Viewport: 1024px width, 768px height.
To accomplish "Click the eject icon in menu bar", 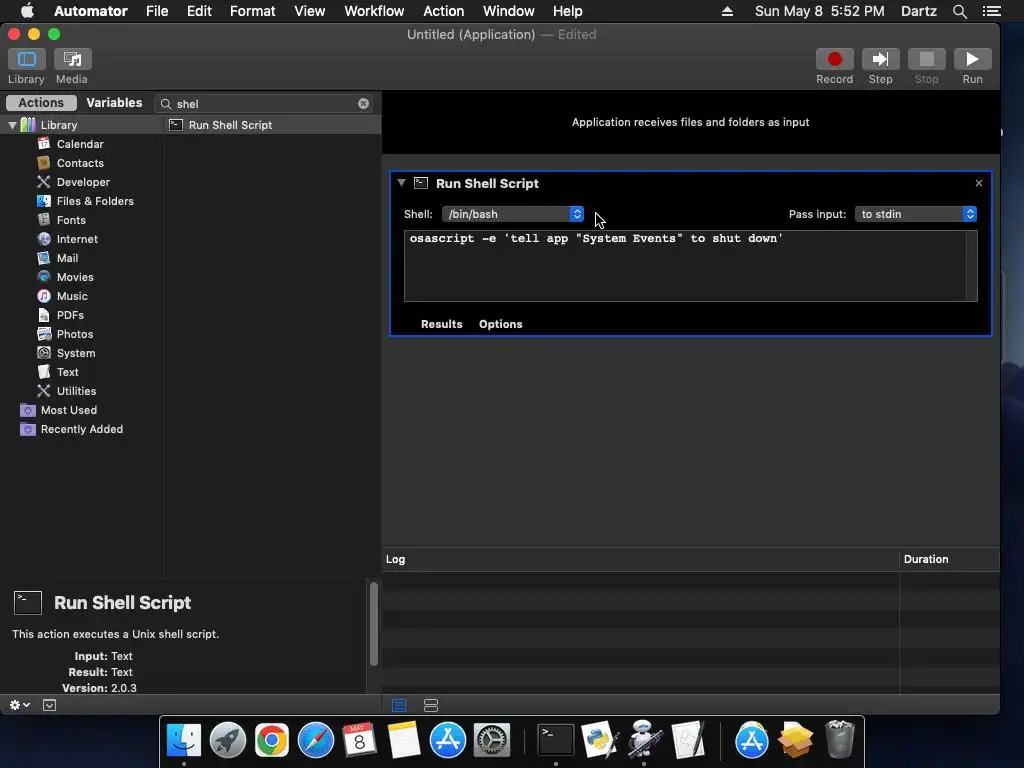I will (x=727, y=11).
